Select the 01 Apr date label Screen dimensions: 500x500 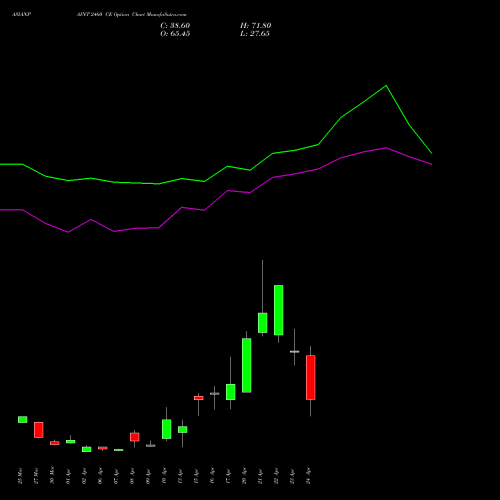point(68,477)
